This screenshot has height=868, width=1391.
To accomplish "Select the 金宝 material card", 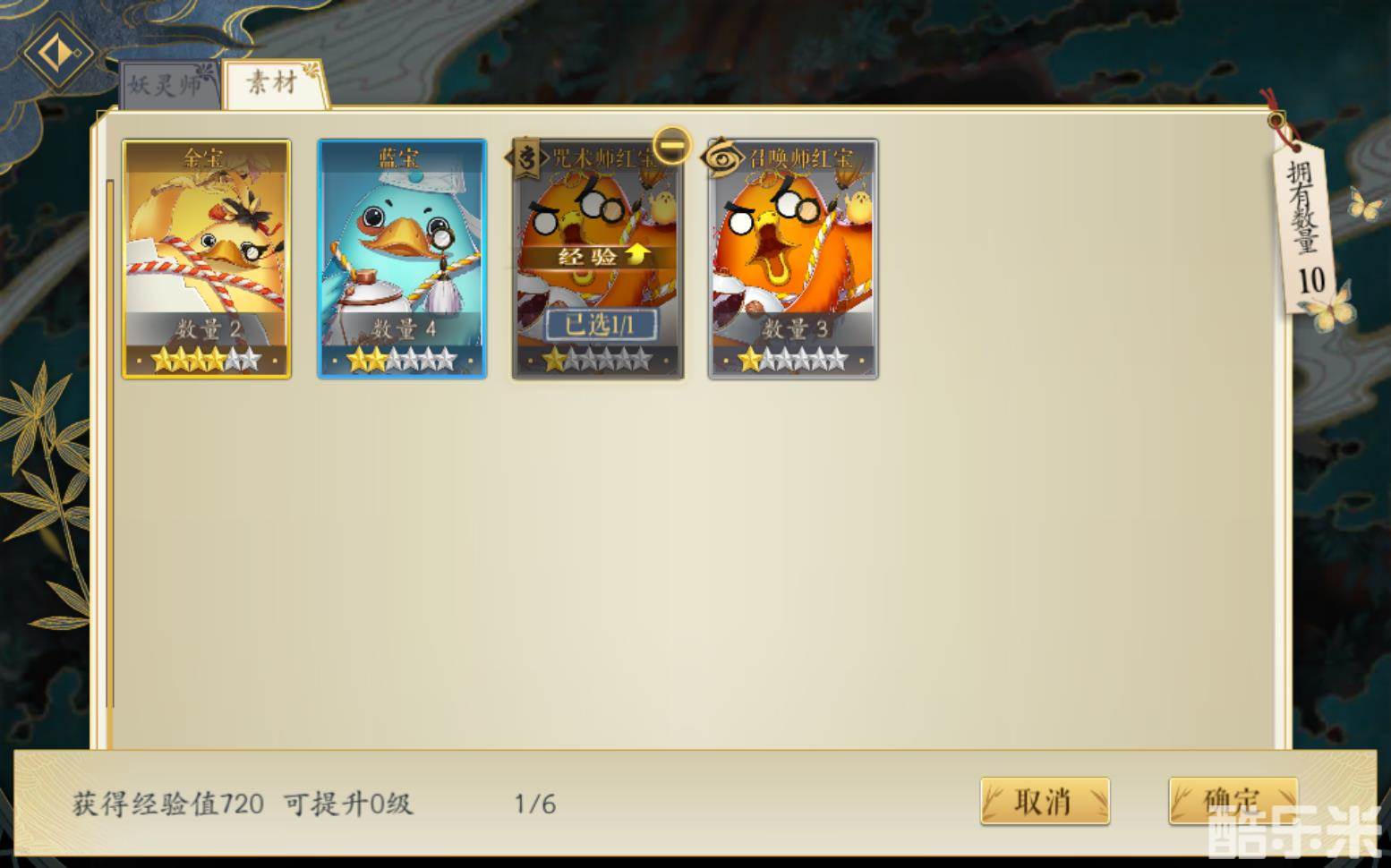I will 207,260.
